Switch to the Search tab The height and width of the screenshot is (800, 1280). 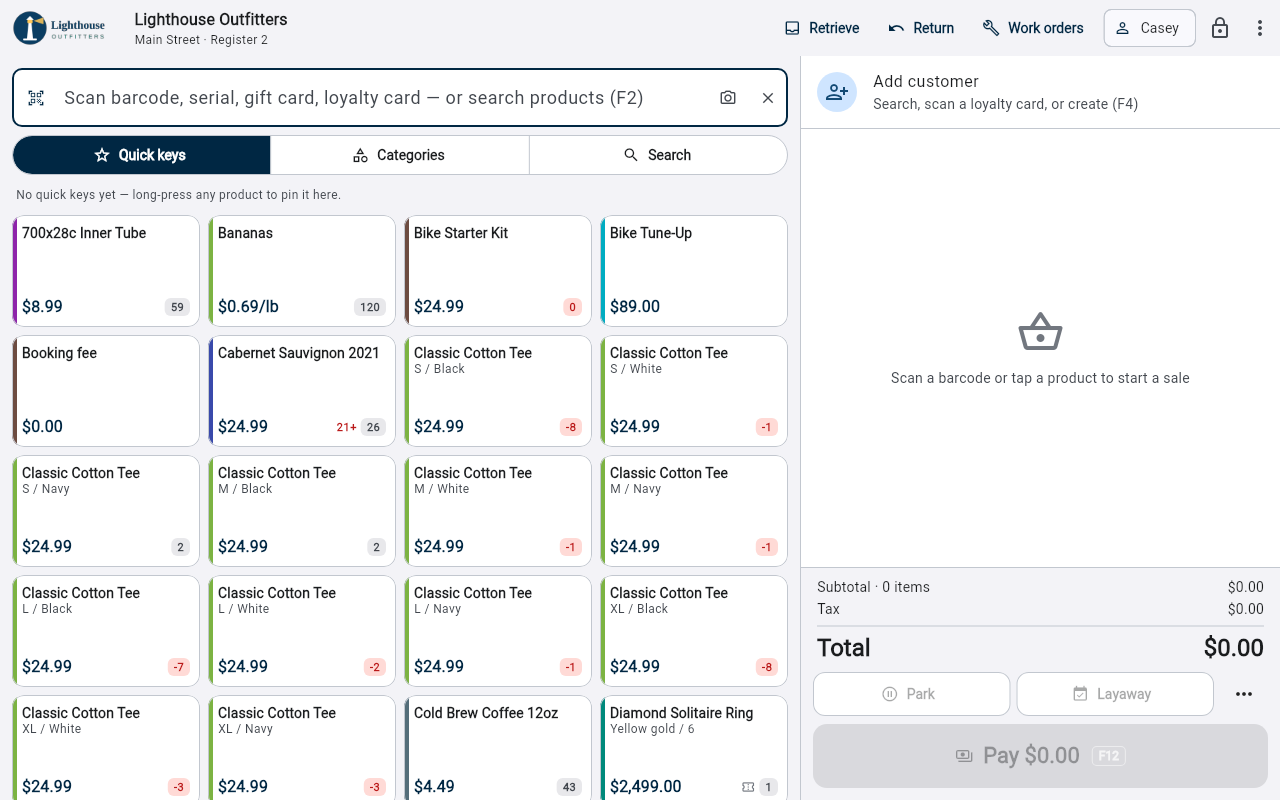pos(658,155)
